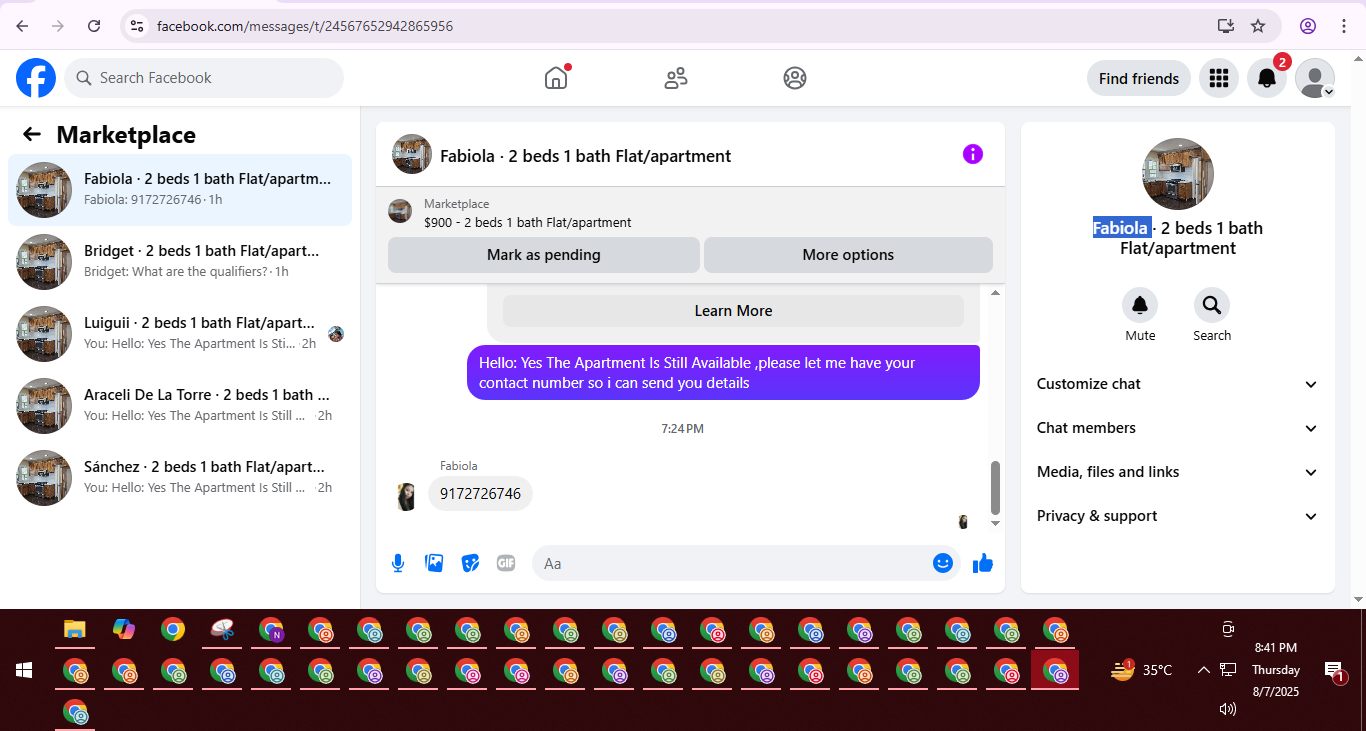Open the notifications bell

click(x=1267, y=78)
